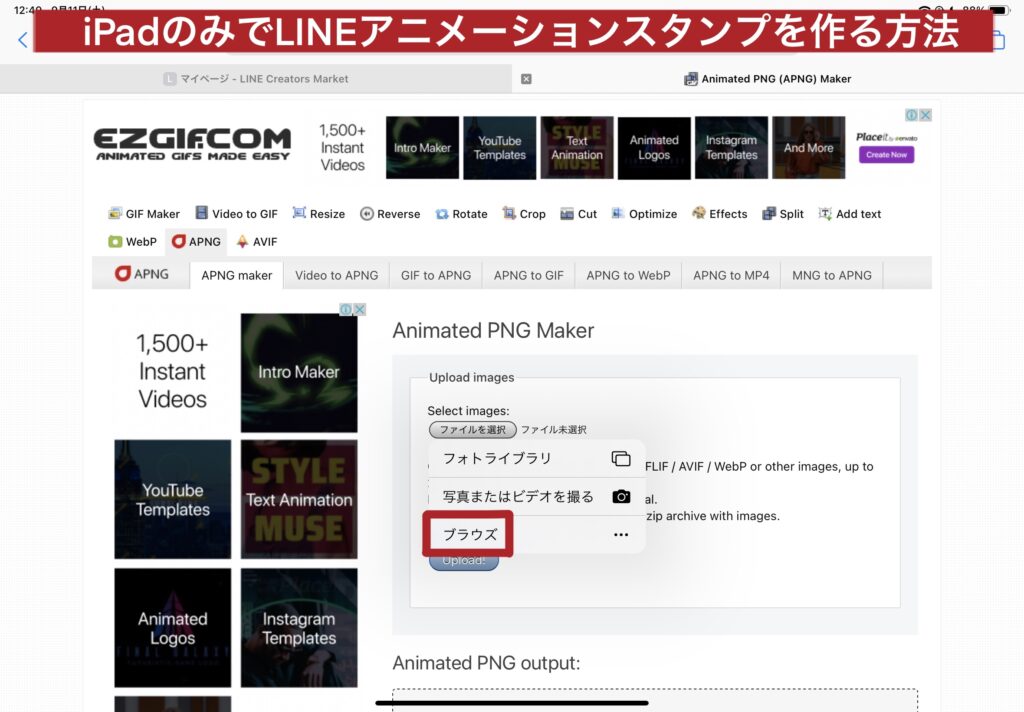1024x712 pixels.
Task: Tap the photo library stack icon
Action: (621, 459)
